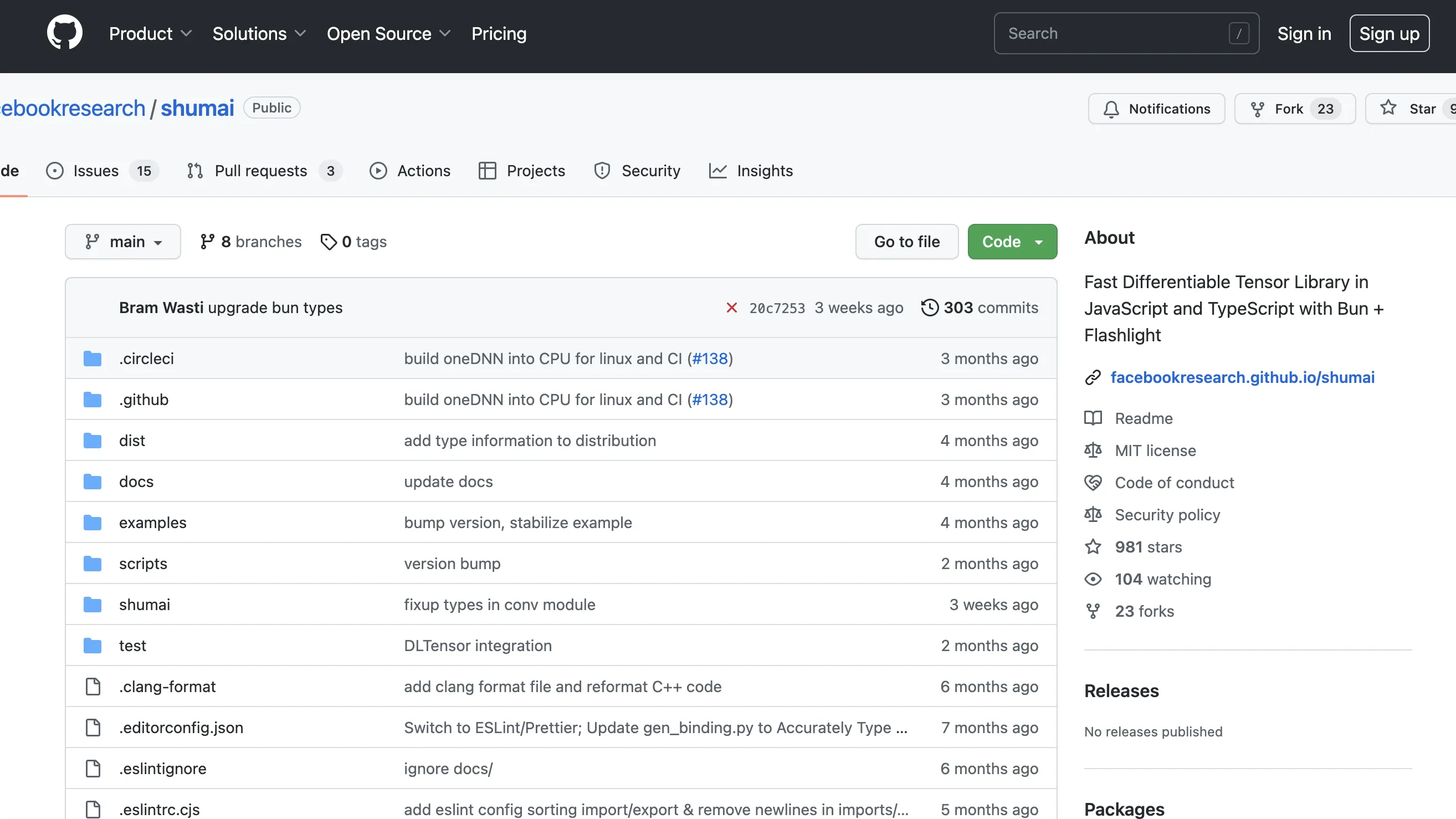Click the star icon in About stars

[1093, 546]
